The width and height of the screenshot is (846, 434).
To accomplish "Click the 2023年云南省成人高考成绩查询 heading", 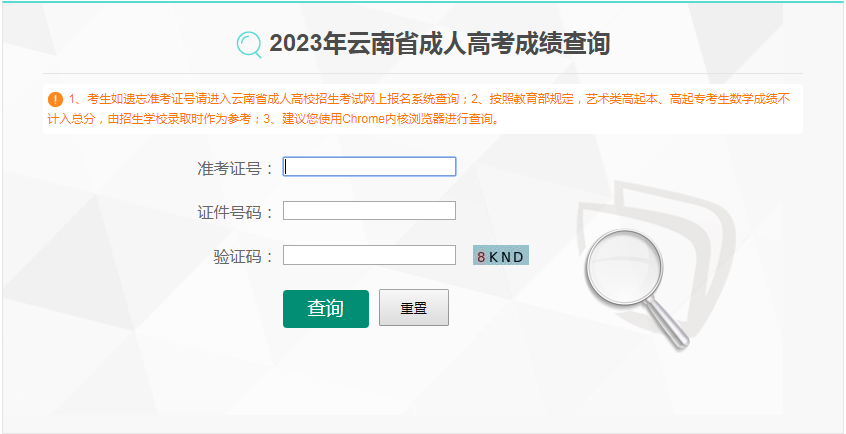I will click(x=440, y=44).
